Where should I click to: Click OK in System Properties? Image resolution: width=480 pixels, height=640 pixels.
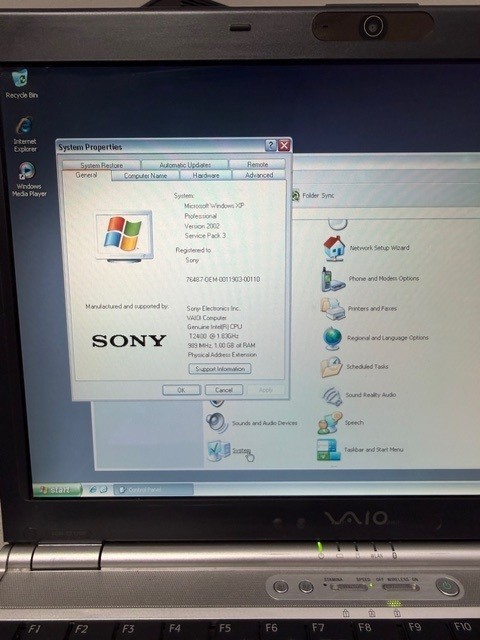181,390
